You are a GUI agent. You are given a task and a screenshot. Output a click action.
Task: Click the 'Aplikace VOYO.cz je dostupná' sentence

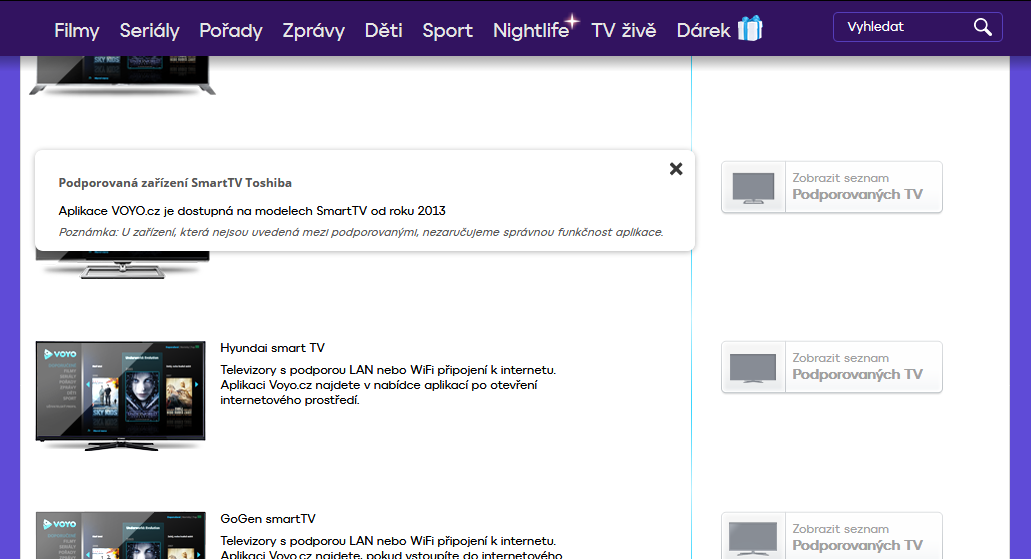point(252,210)
